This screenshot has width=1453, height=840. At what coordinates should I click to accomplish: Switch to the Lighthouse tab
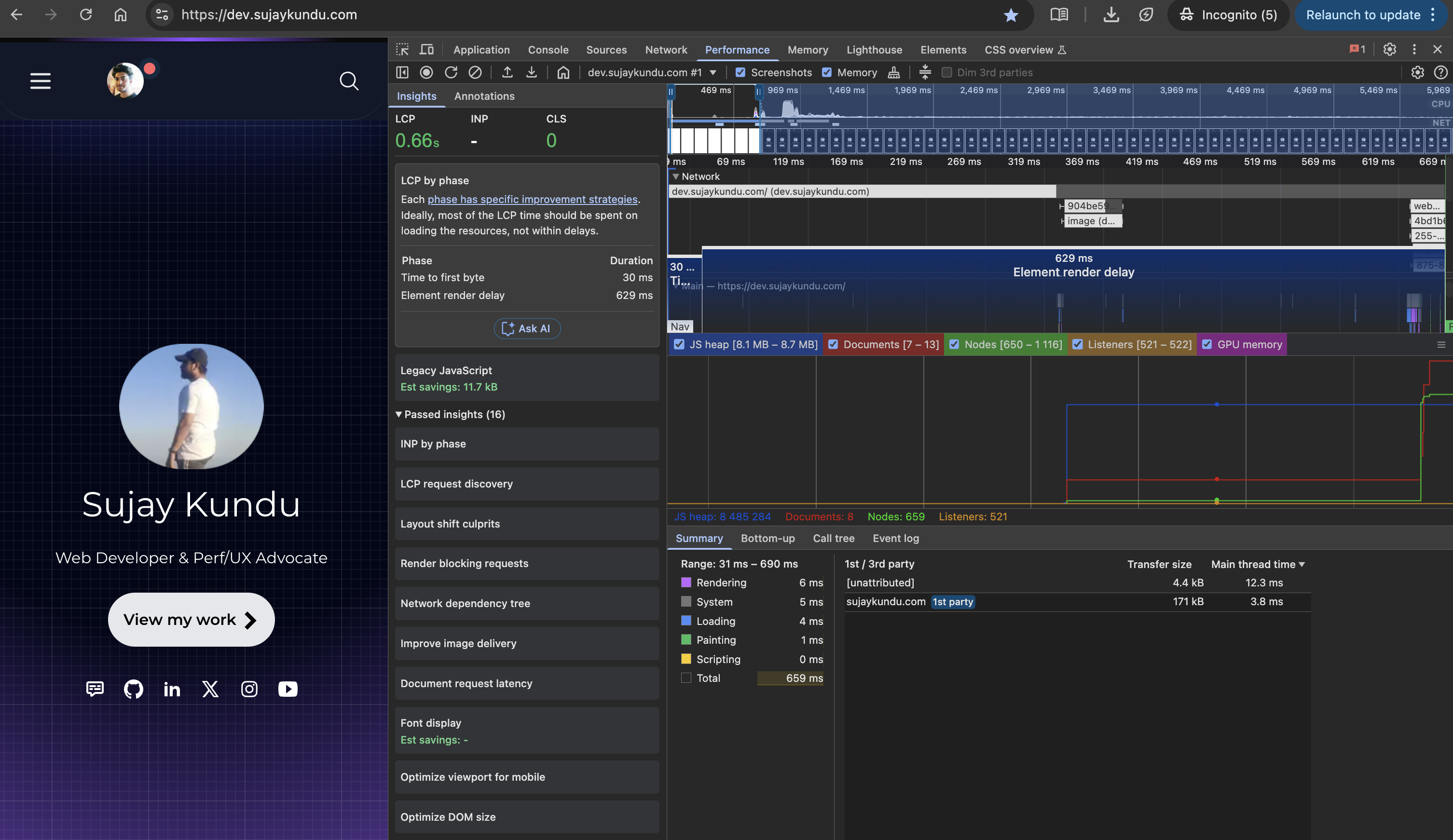tap(874, 50)
